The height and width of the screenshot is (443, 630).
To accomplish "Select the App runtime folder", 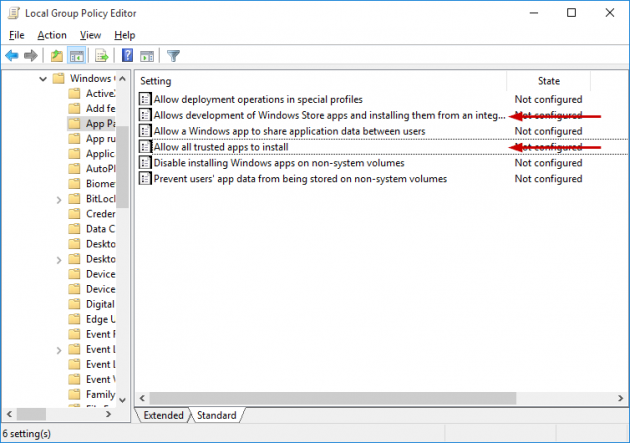I will point(92,139).
